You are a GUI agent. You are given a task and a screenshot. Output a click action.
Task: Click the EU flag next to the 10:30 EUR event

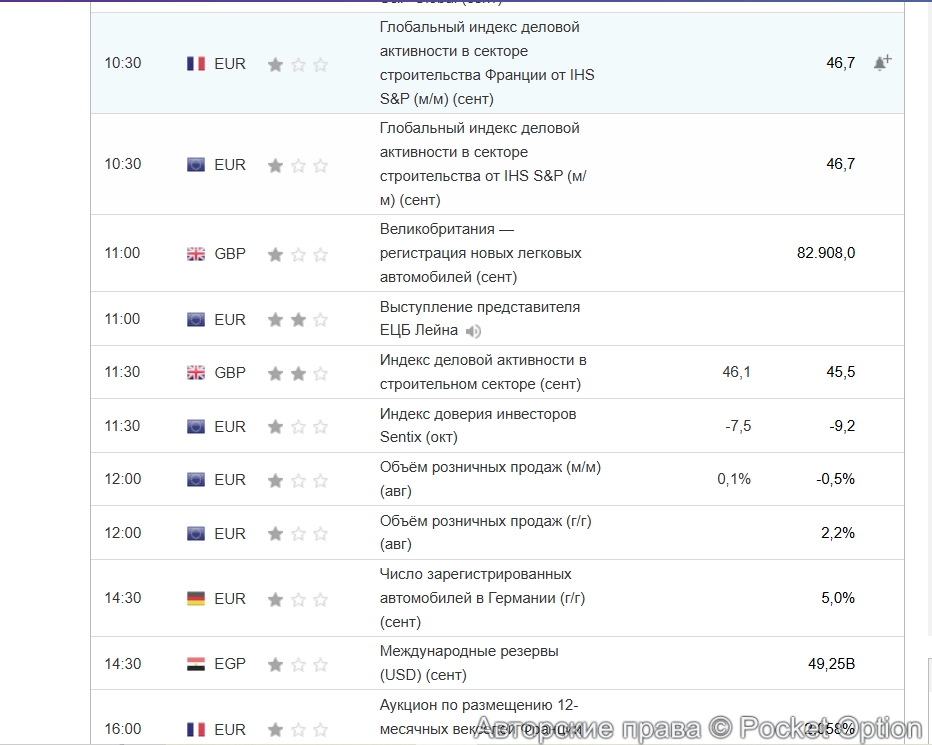(195, 163)
